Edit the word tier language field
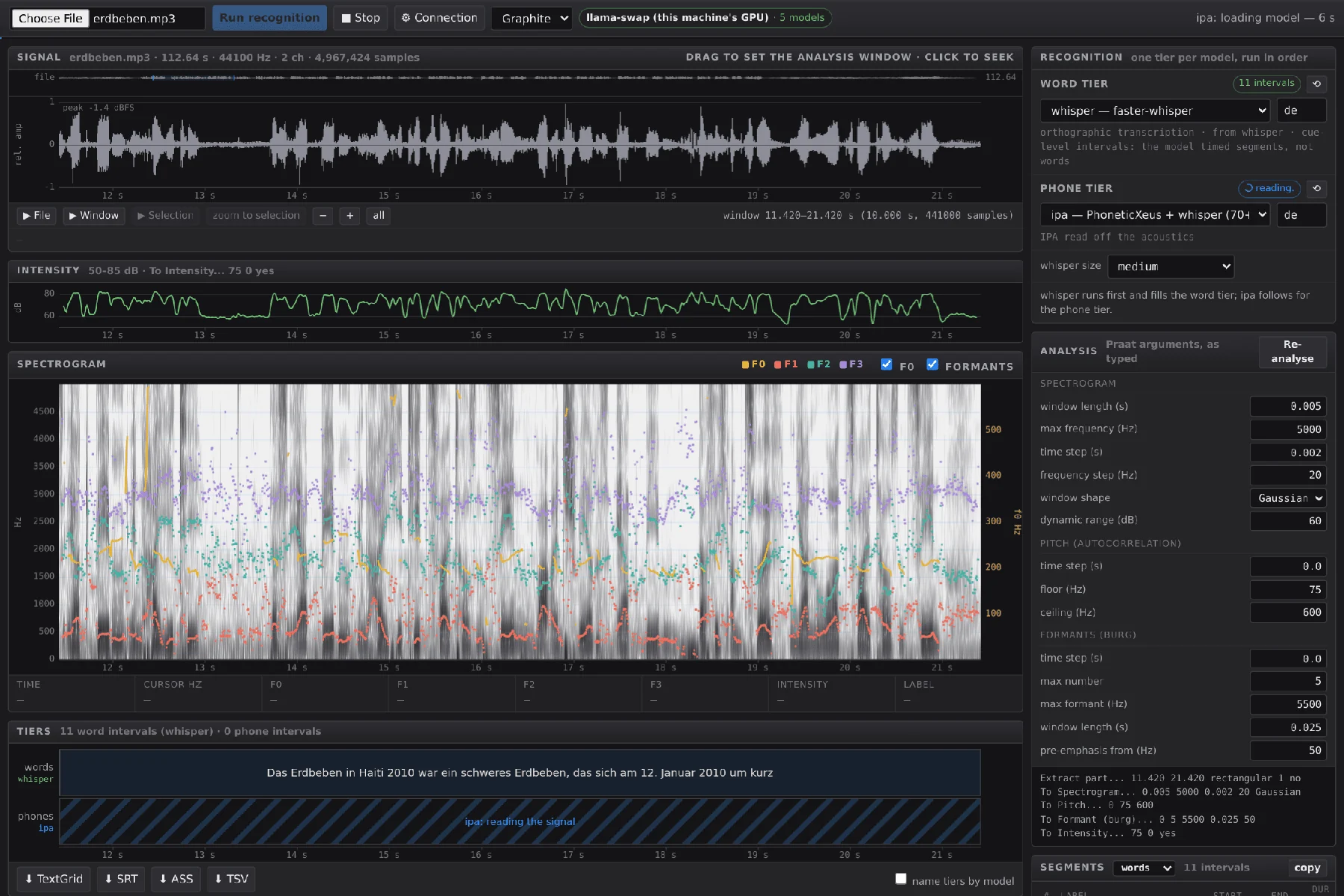 [x=1301, y=111]
